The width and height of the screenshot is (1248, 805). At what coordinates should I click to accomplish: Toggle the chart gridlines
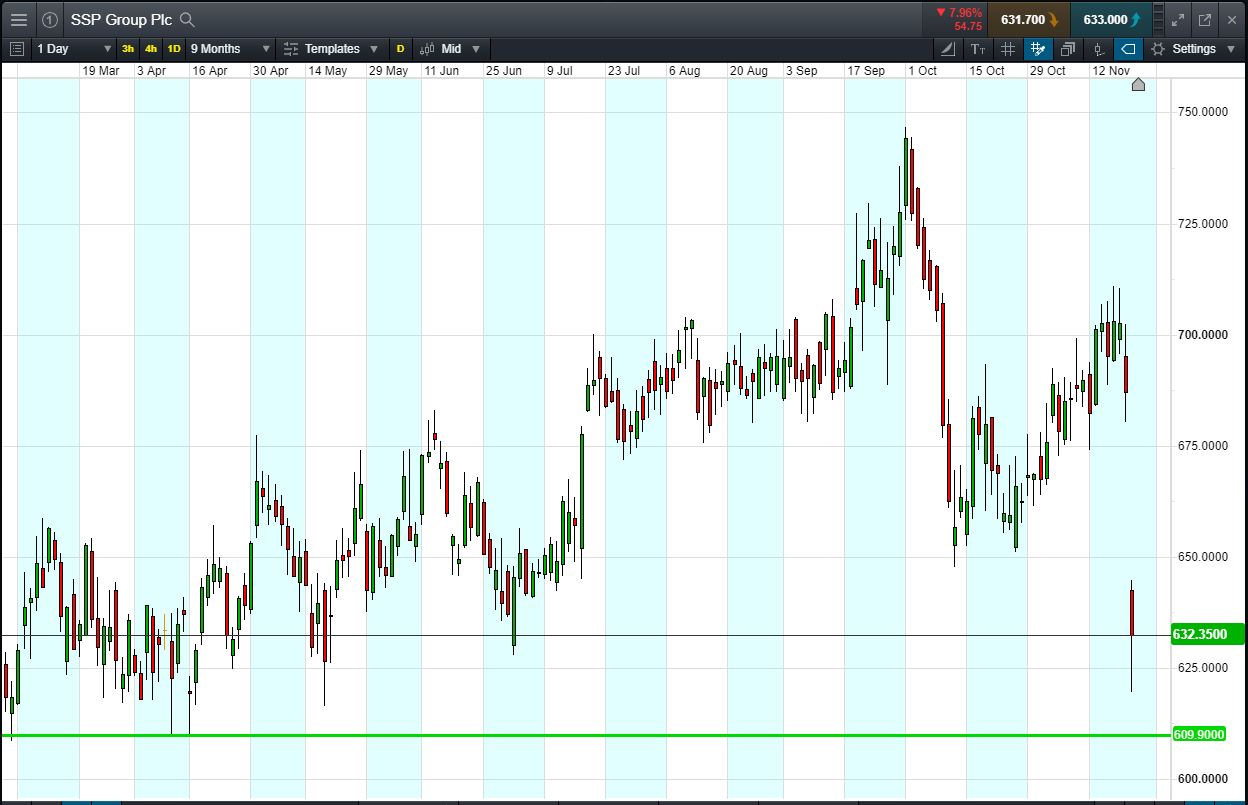(1008, 49)
